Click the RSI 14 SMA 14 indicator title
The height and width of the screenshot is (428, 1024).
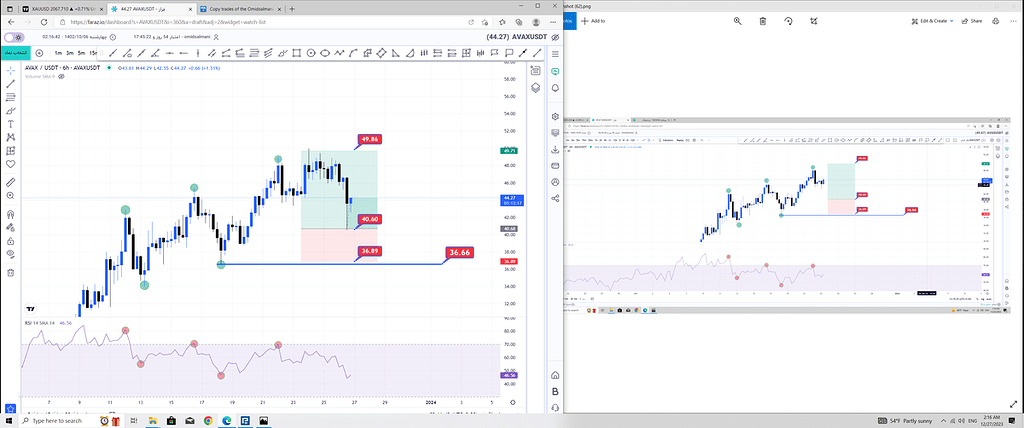pos(40,323)
